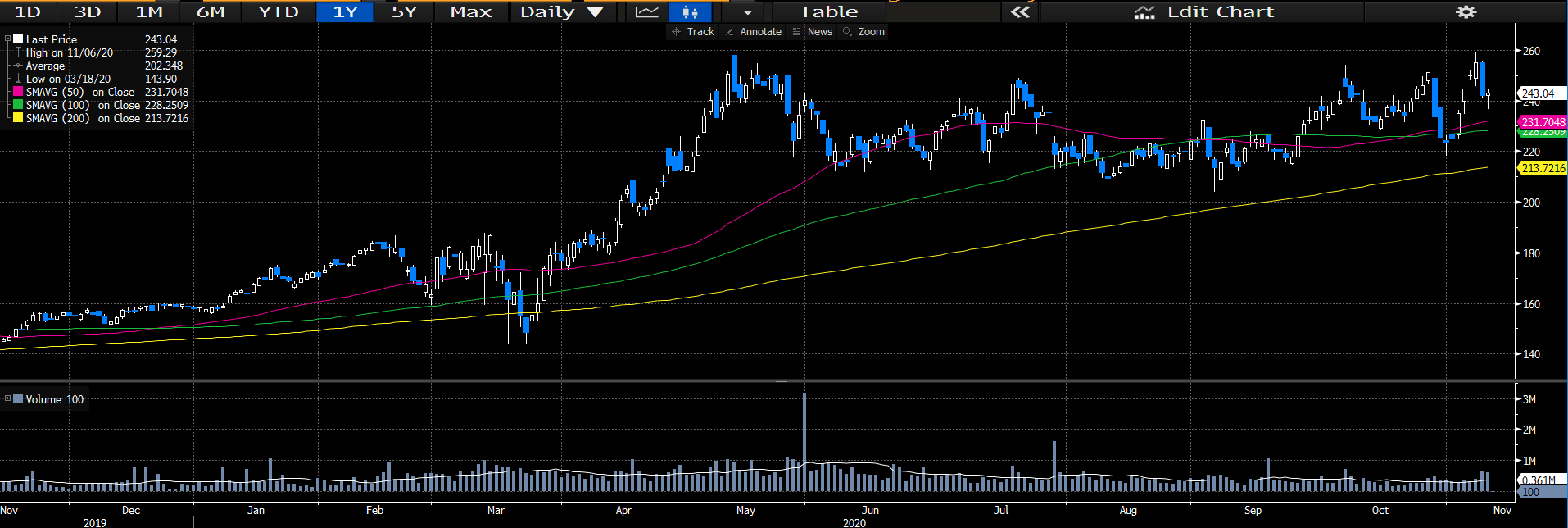The image size is (1568, 528).
Task: Click the green SMAVG (100) color swatch
Action: tap(18, 105)
